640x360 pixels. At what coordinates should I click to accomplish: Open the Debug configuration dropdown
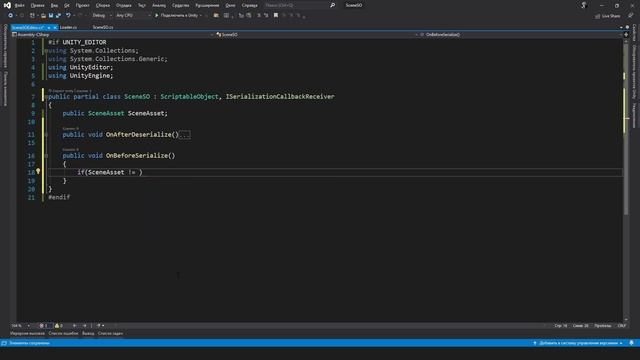point(102,16)
